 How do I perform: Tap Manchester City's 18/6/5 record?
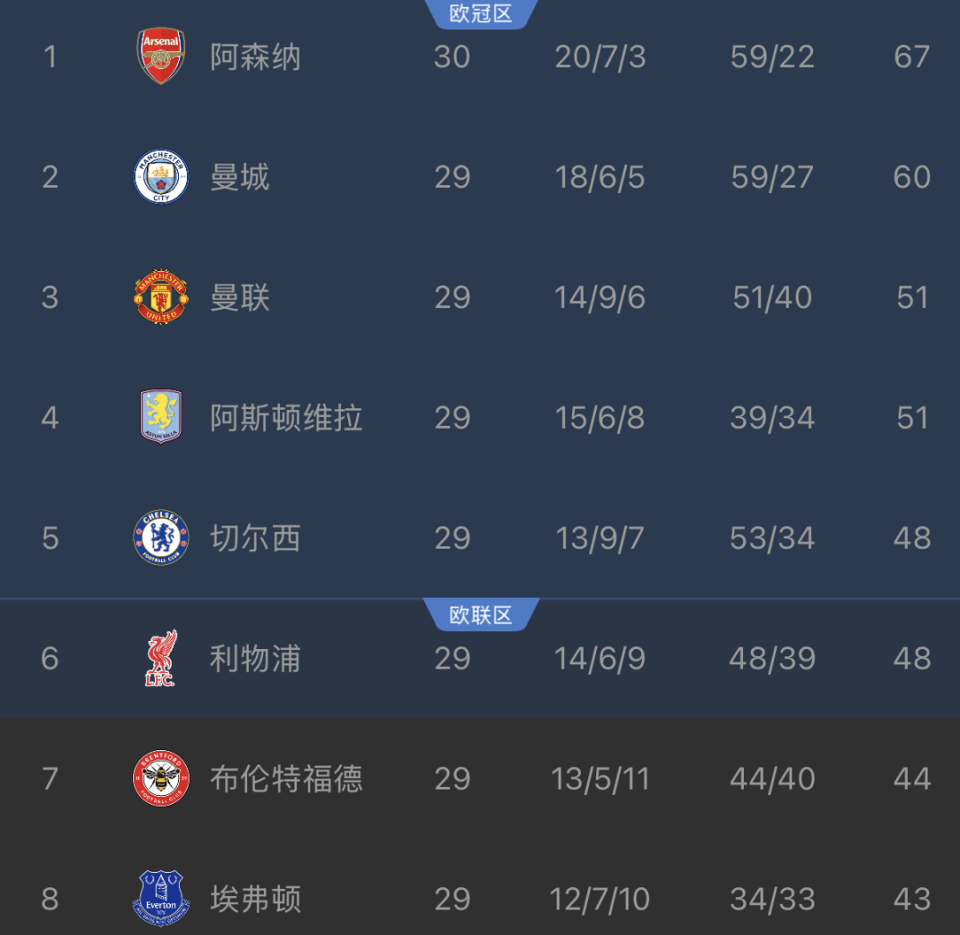(x=600, y=178)
